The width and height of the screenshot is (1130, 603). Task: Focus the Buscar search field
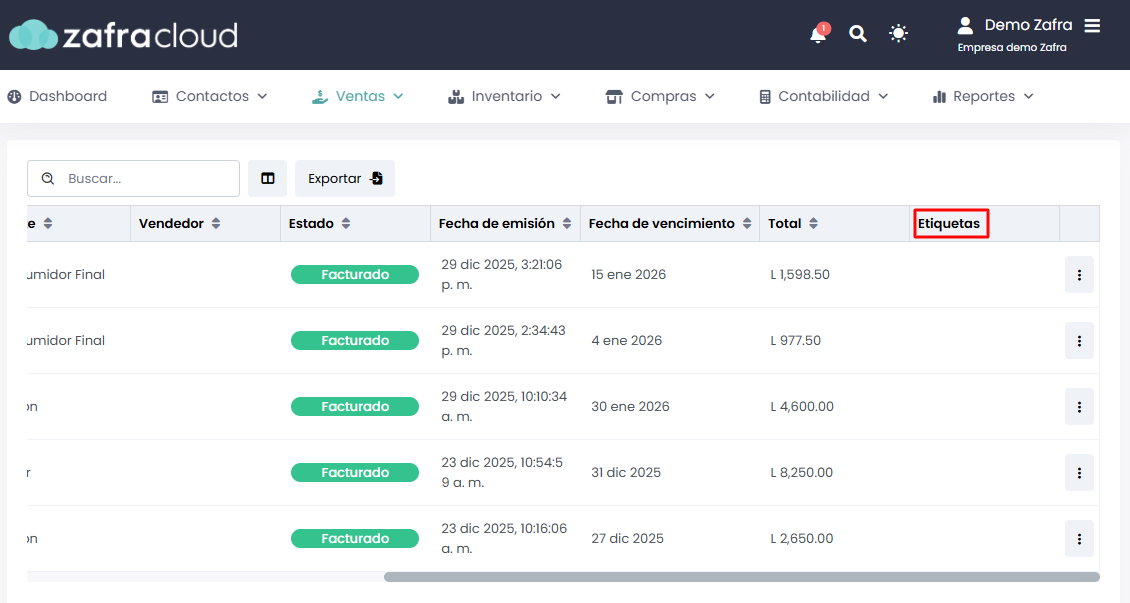click(x=133, y=179)
